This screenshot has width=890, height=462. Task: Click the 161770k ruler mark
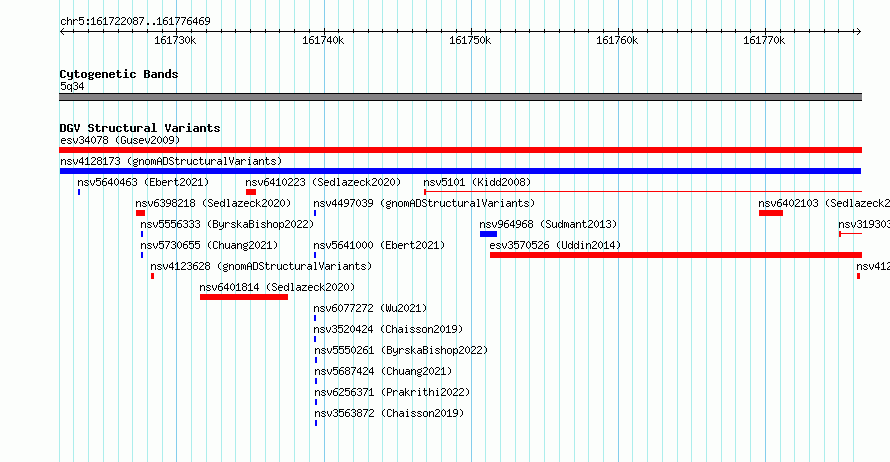pos(764,40)
